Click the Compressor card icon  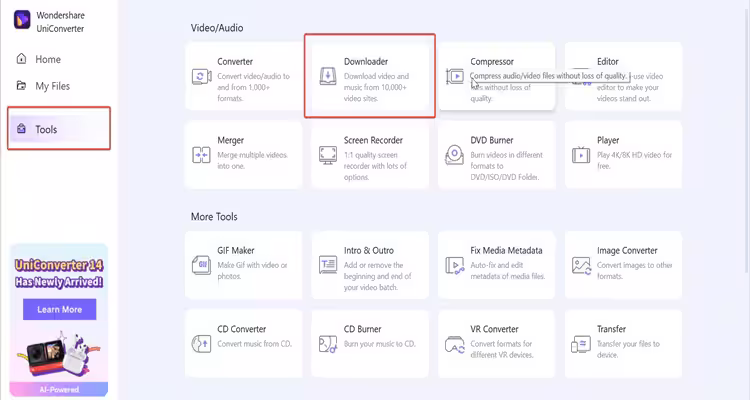(x=454, y=77)
